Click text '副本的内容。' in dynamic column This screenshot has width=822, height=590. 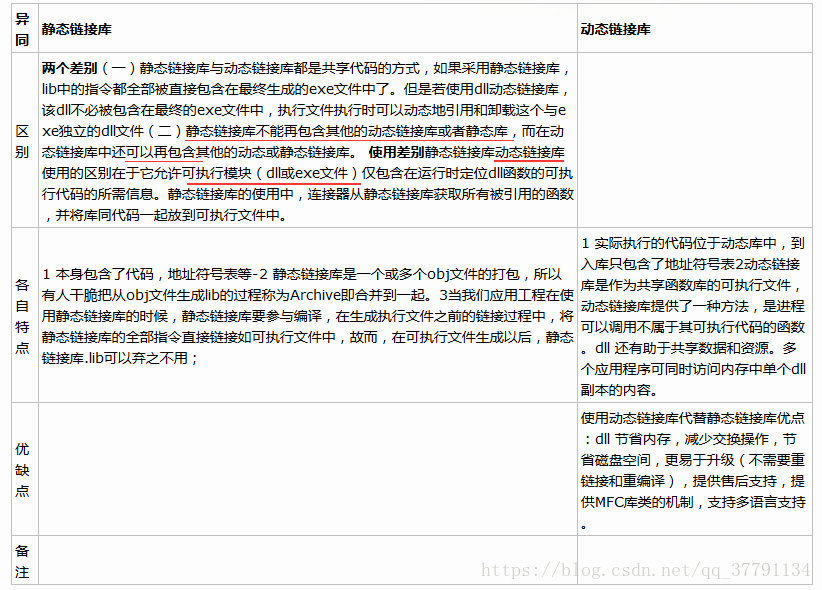[619, 390]
